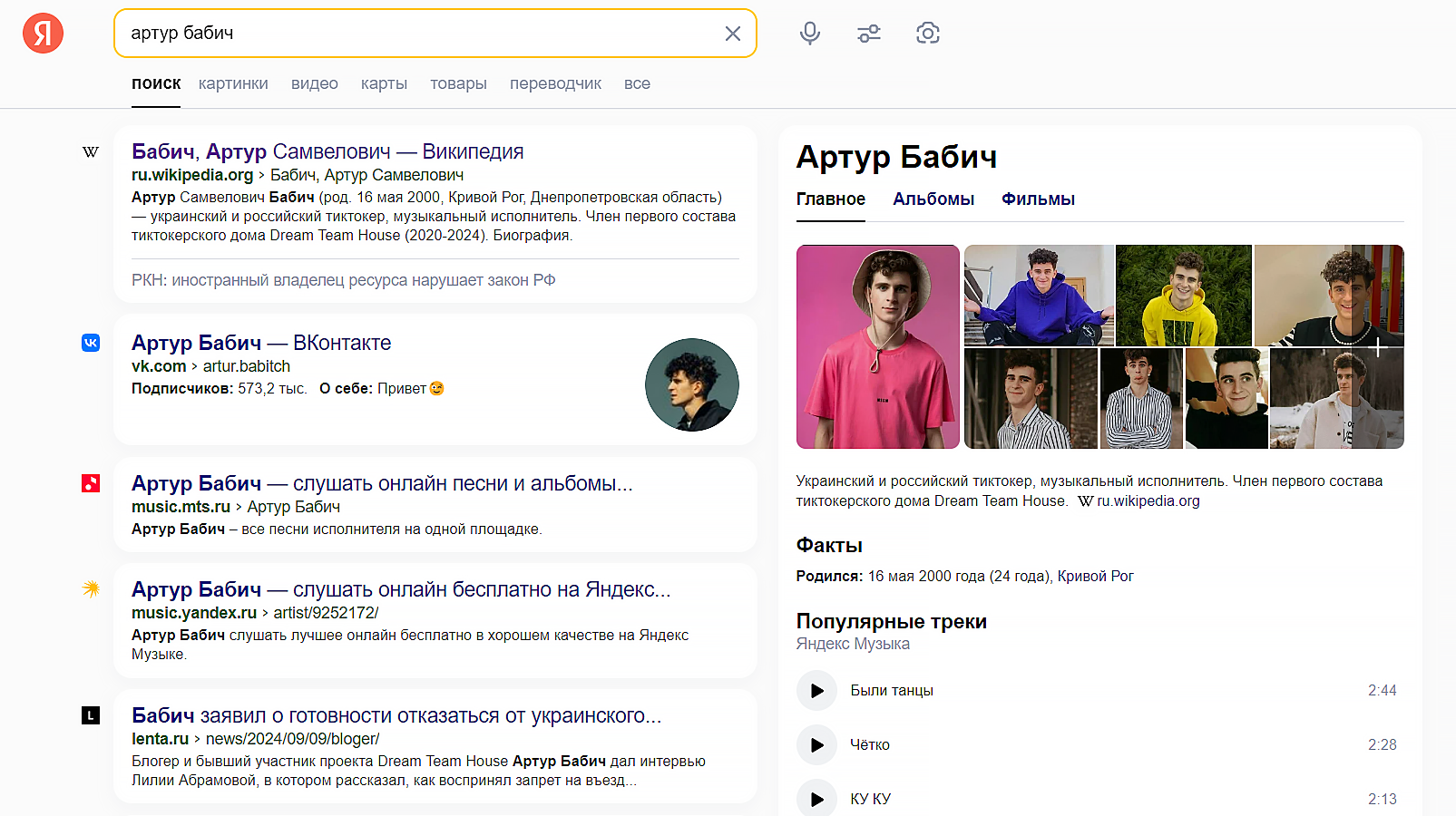Screen dimensions: 1456x816
Task: Click Артур Бабич knowledge panel heading
Action: coord(896,157)
